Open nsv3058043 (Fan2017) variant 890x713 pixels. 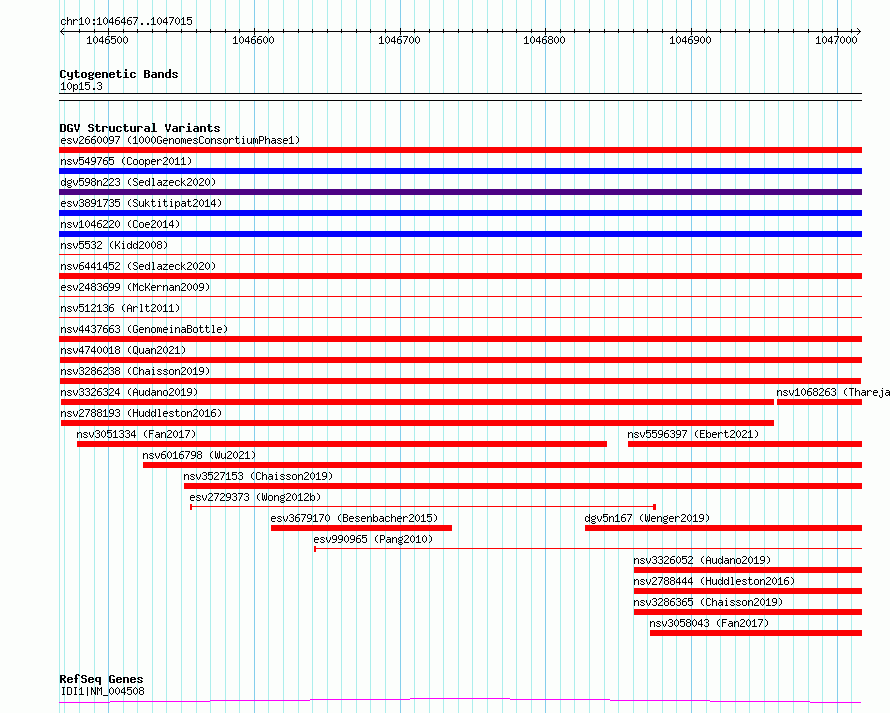[710, 623]
